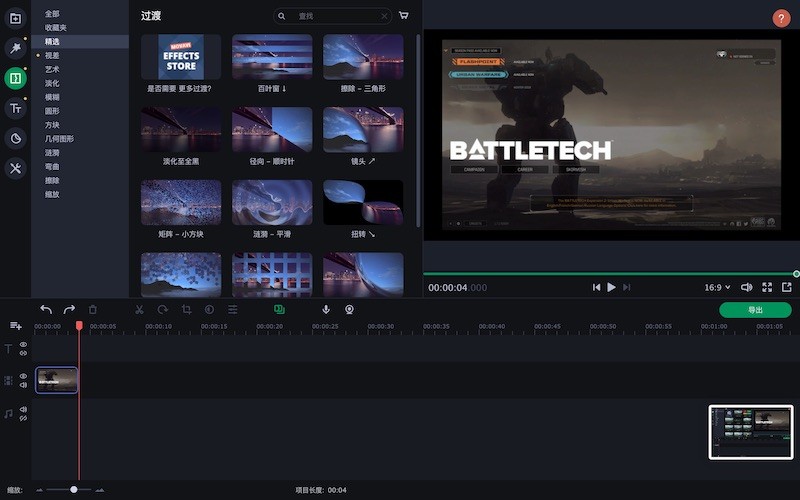Select 缩放 category
Viewport: 800px width, 500px height.
[52, 194]
